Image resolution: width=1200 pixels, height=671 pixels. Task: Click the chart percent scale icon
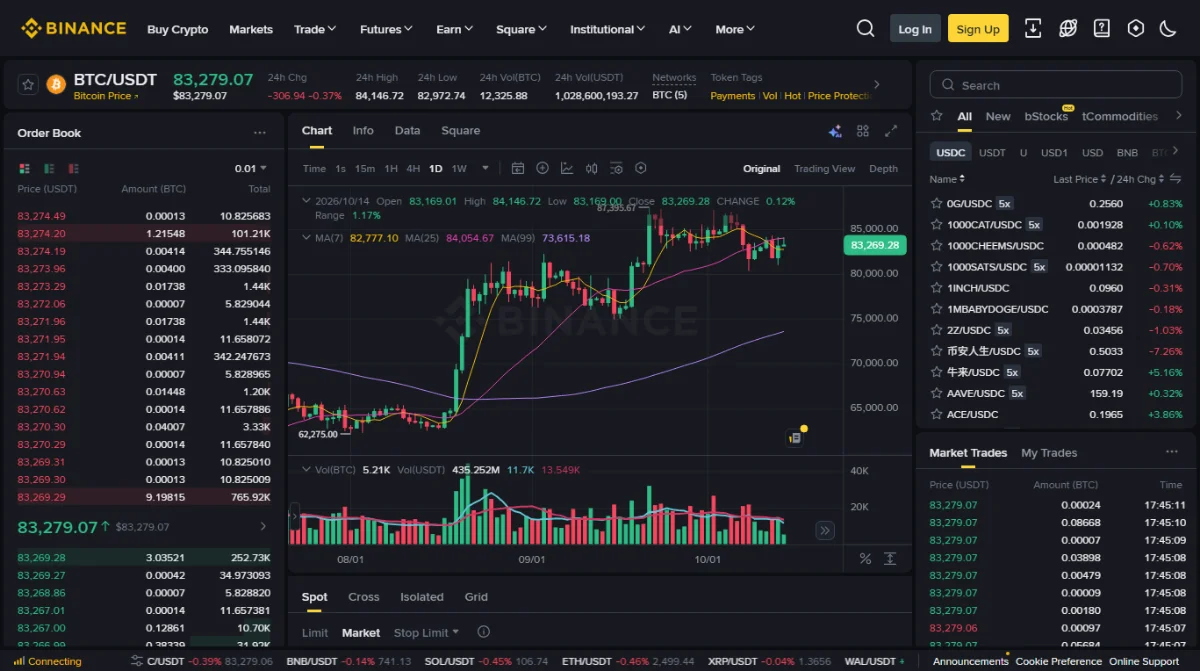coord(865,558)
